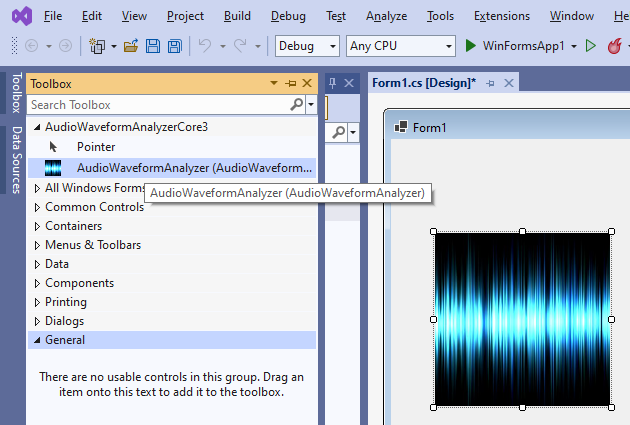Image resolution: width=630 pixels, height=425 pixels.
Task: Click the Save All icon
Action: click(x=174, y=46)
